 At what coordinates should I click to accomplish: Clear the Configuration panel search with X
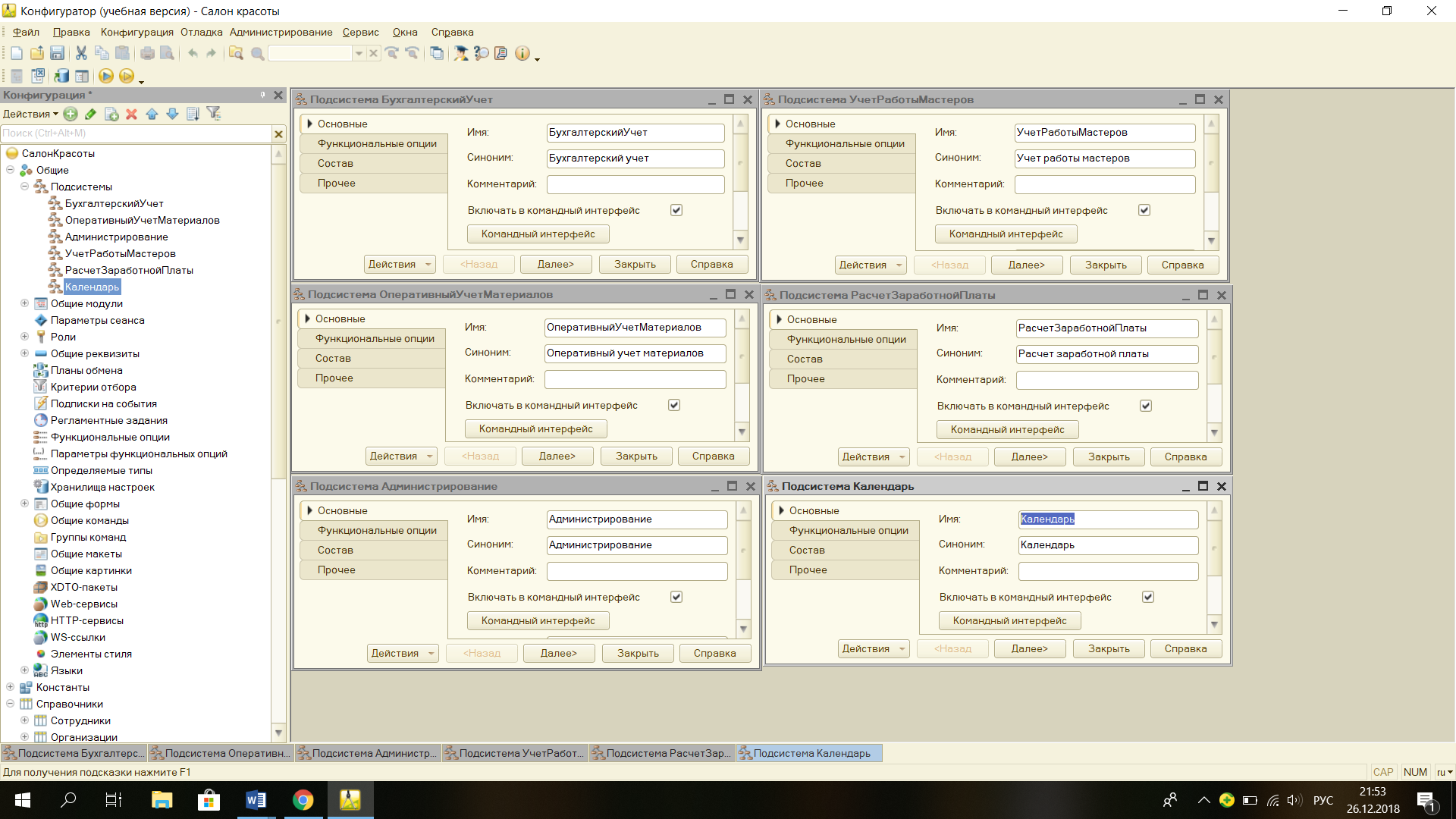pos(278,134)
